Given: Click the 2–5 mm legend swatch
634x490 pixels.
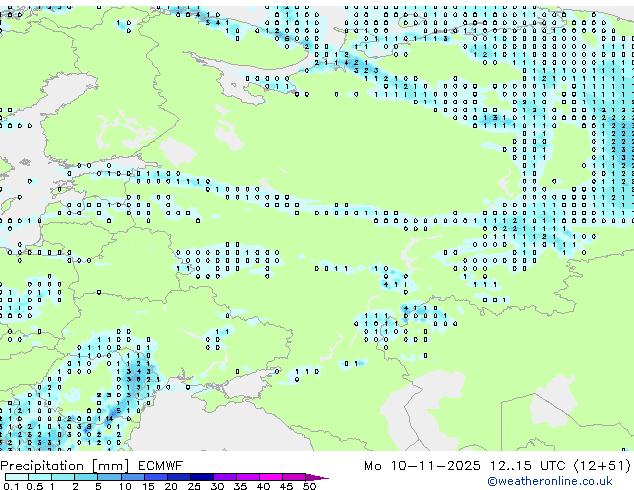Looking at the screenshot, I should [86, 477].
